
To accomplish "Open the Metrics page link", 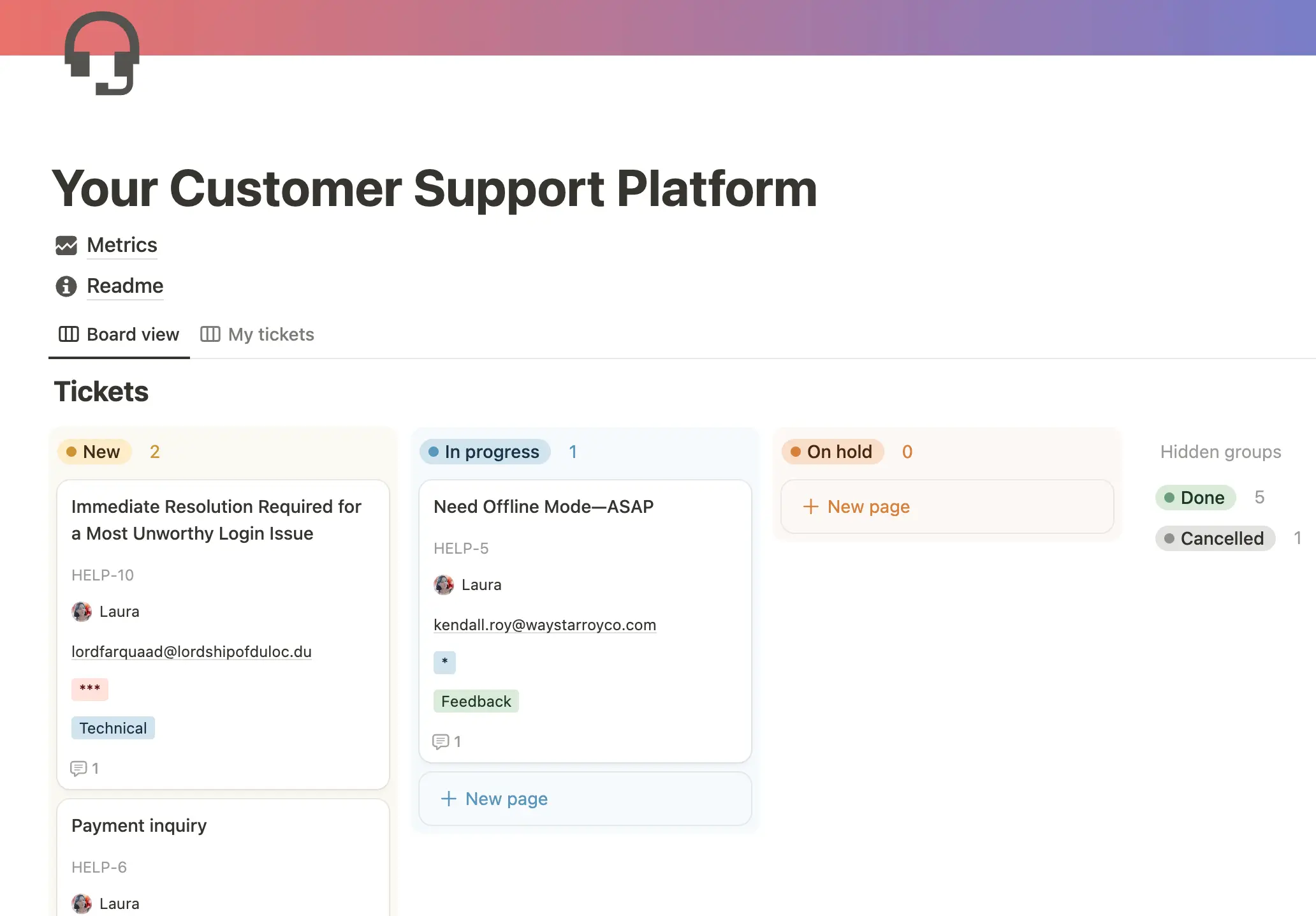I will 122,246.
